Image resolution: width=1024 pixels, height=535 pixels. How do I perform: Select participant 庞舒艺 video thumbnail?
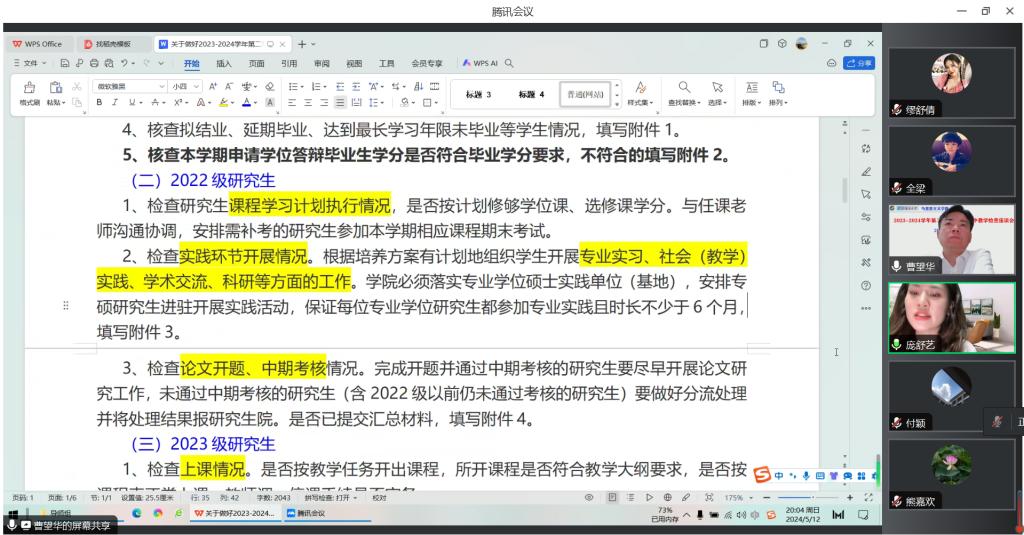click(x=952, y=318)
